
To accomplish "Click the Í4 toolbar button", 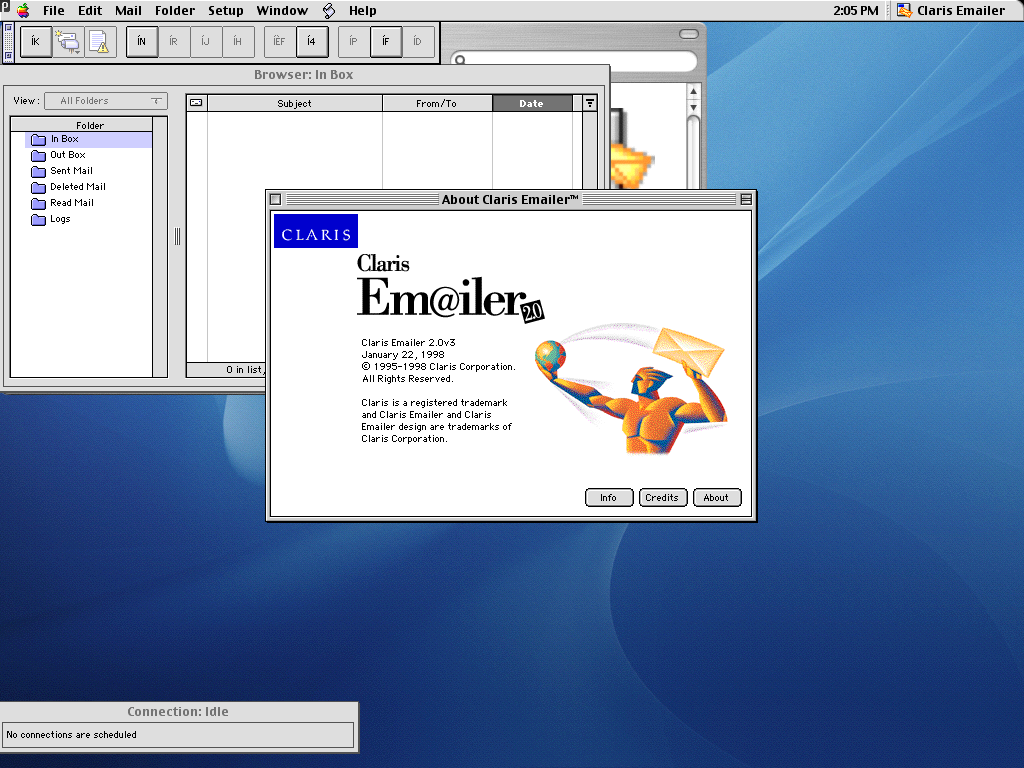I will click(x=312, y=41).
